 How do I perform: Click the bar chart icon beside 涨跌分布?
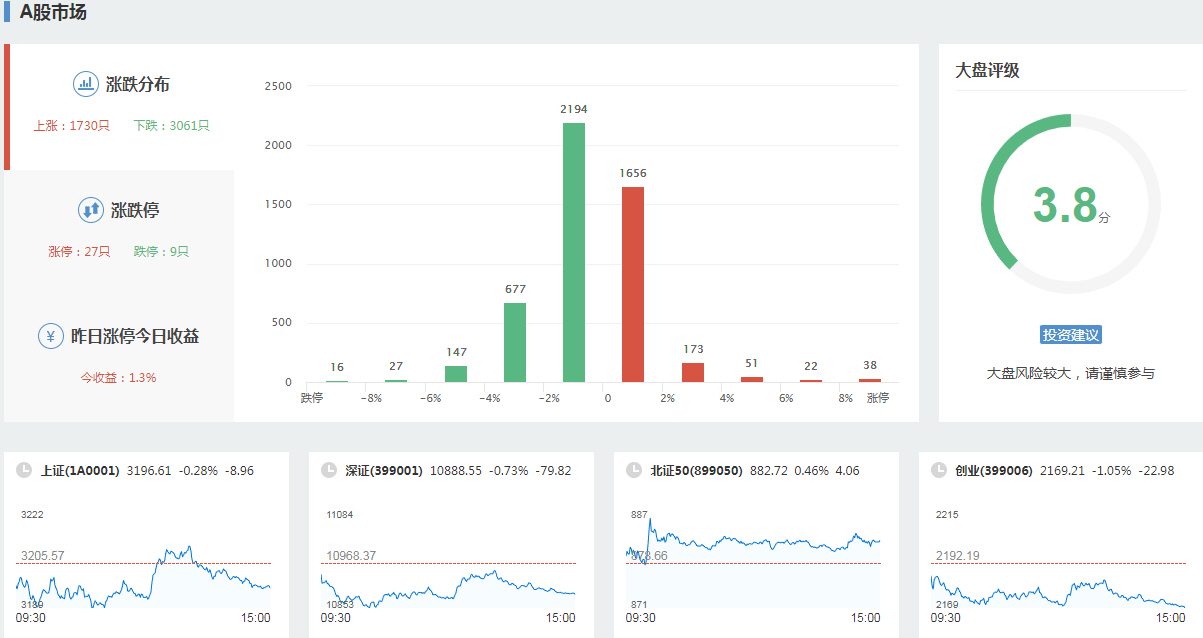coord(86,84)
